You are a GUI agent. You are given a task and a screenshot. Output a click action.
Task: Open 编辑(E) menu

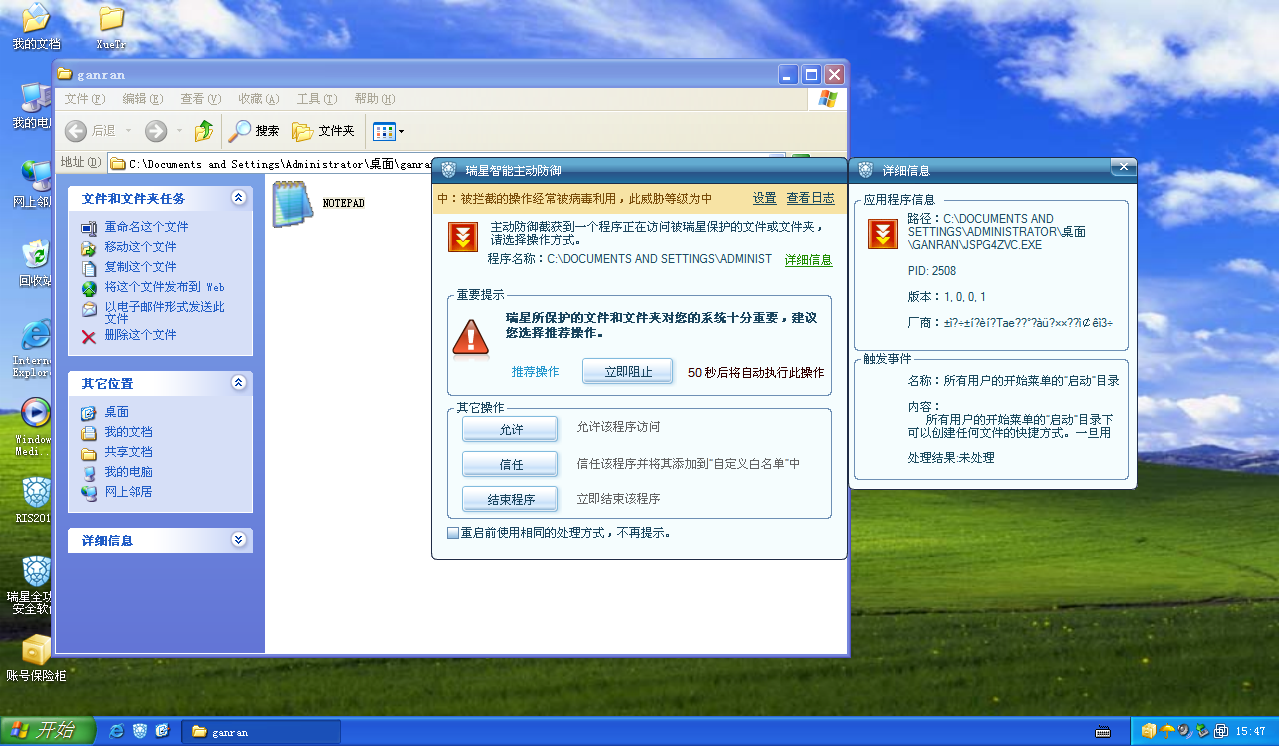point(143,99)
